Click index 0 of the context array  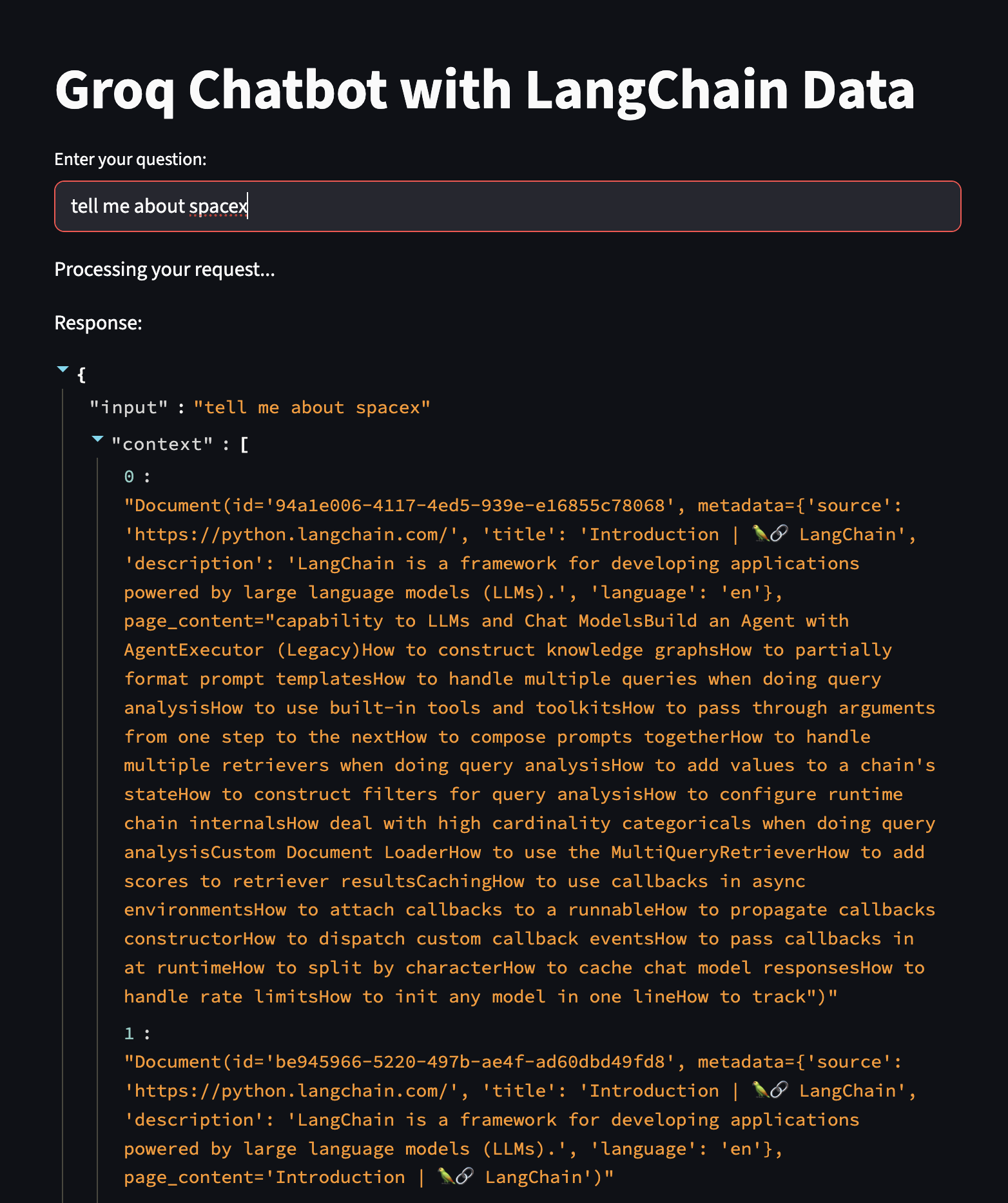pyautogui.click(x=130, y=476)
